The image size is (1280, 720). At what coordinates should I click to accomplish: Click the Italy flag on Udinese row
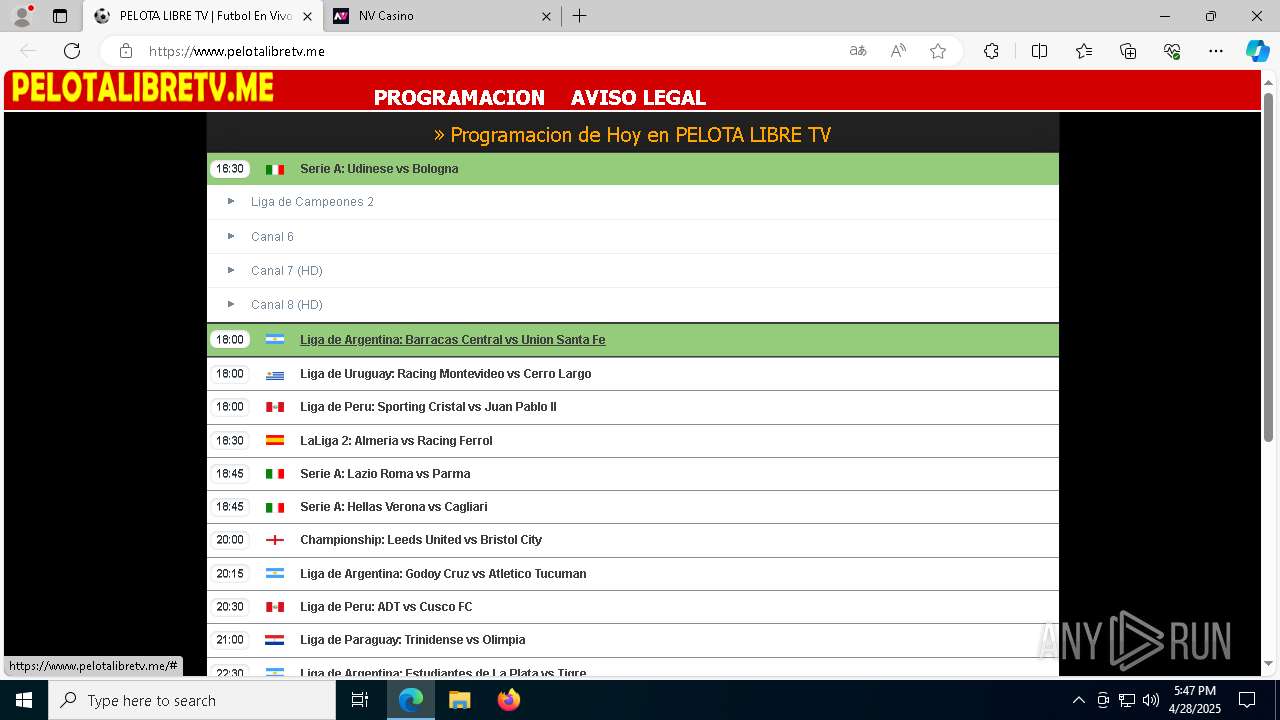click(275, 169)
